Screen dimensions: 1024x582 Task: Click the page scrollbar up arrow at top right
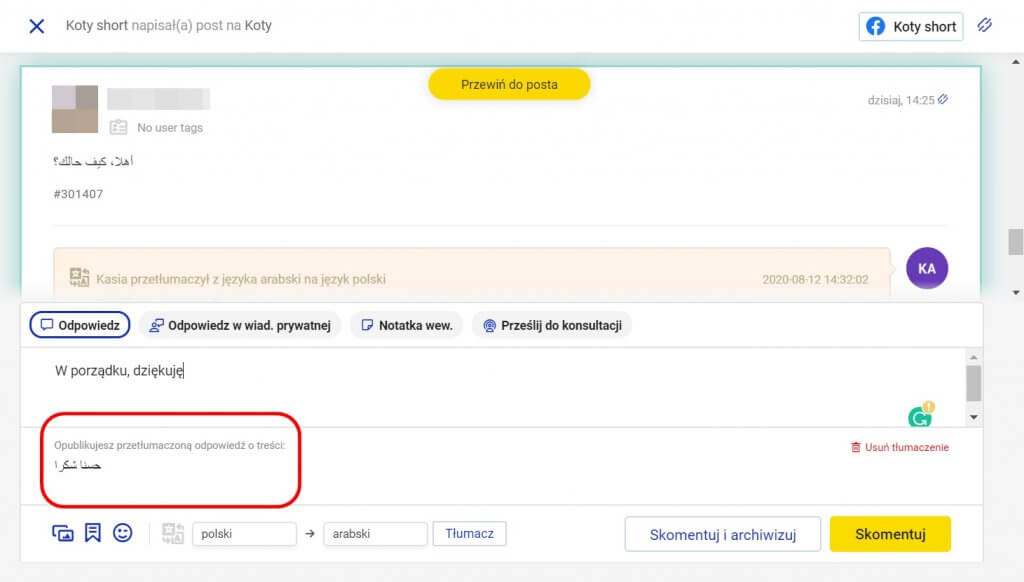pyautogui.click(x=1016, y=62)
